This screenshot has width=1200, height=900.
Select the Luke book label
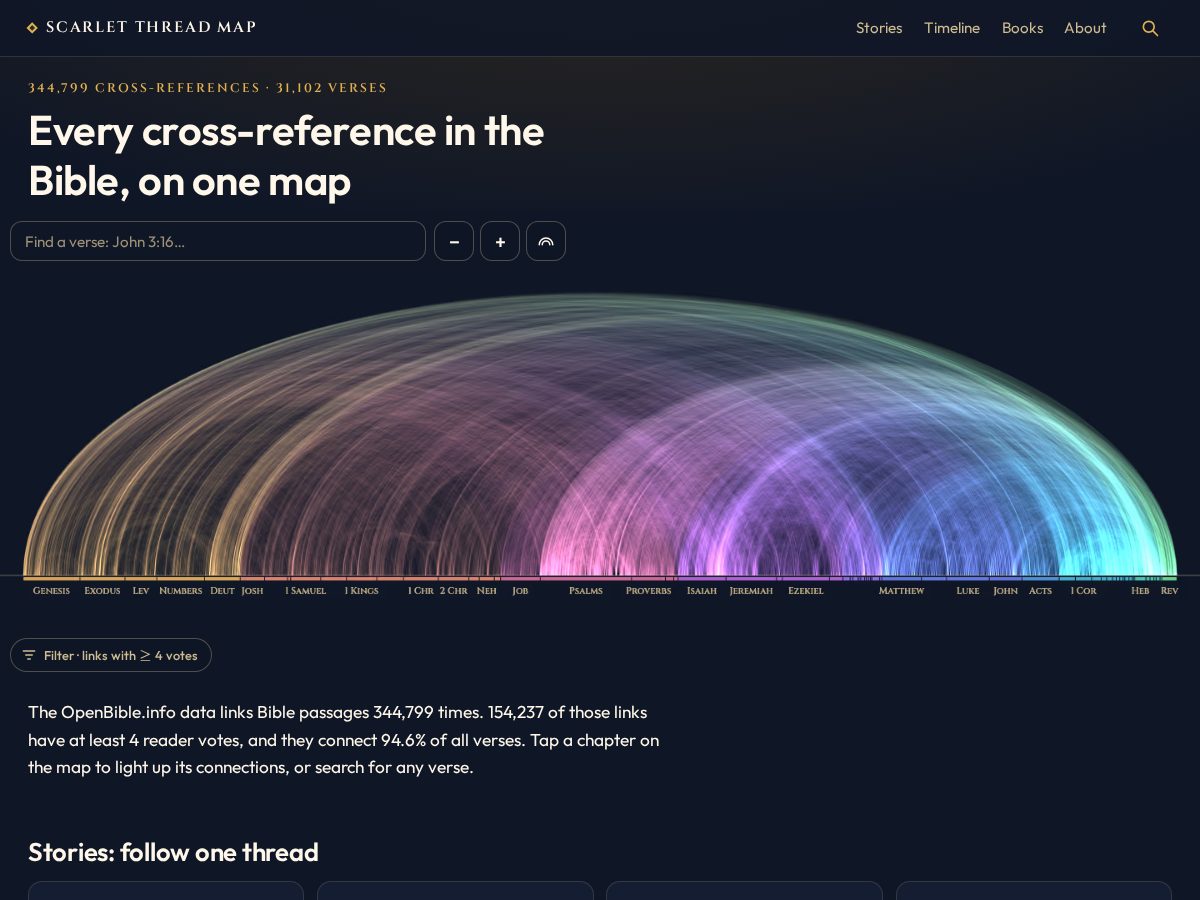click(x=967, y=591)
